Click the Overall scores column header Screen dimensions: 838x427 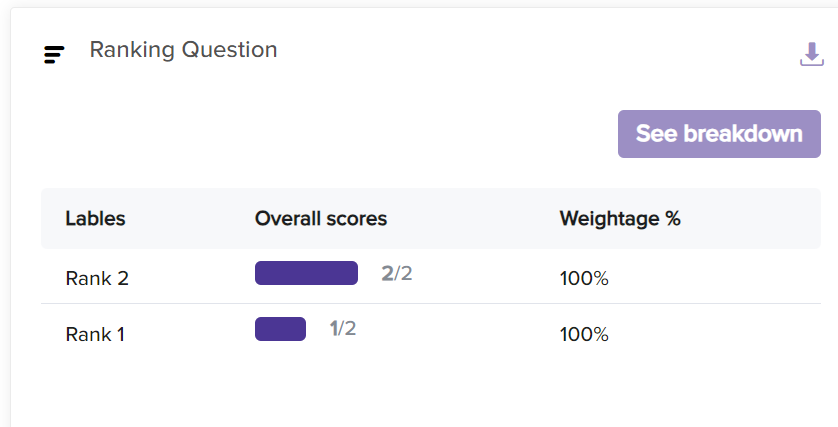click(320, 218)
